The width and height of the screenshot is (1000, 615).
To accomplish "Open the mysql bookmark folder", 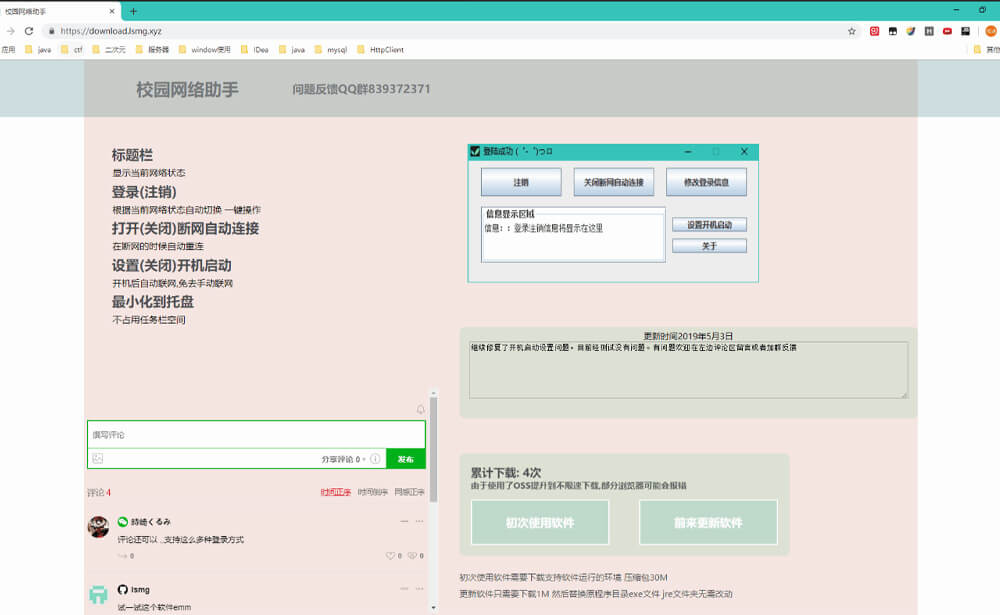I will tap(335, 49).
